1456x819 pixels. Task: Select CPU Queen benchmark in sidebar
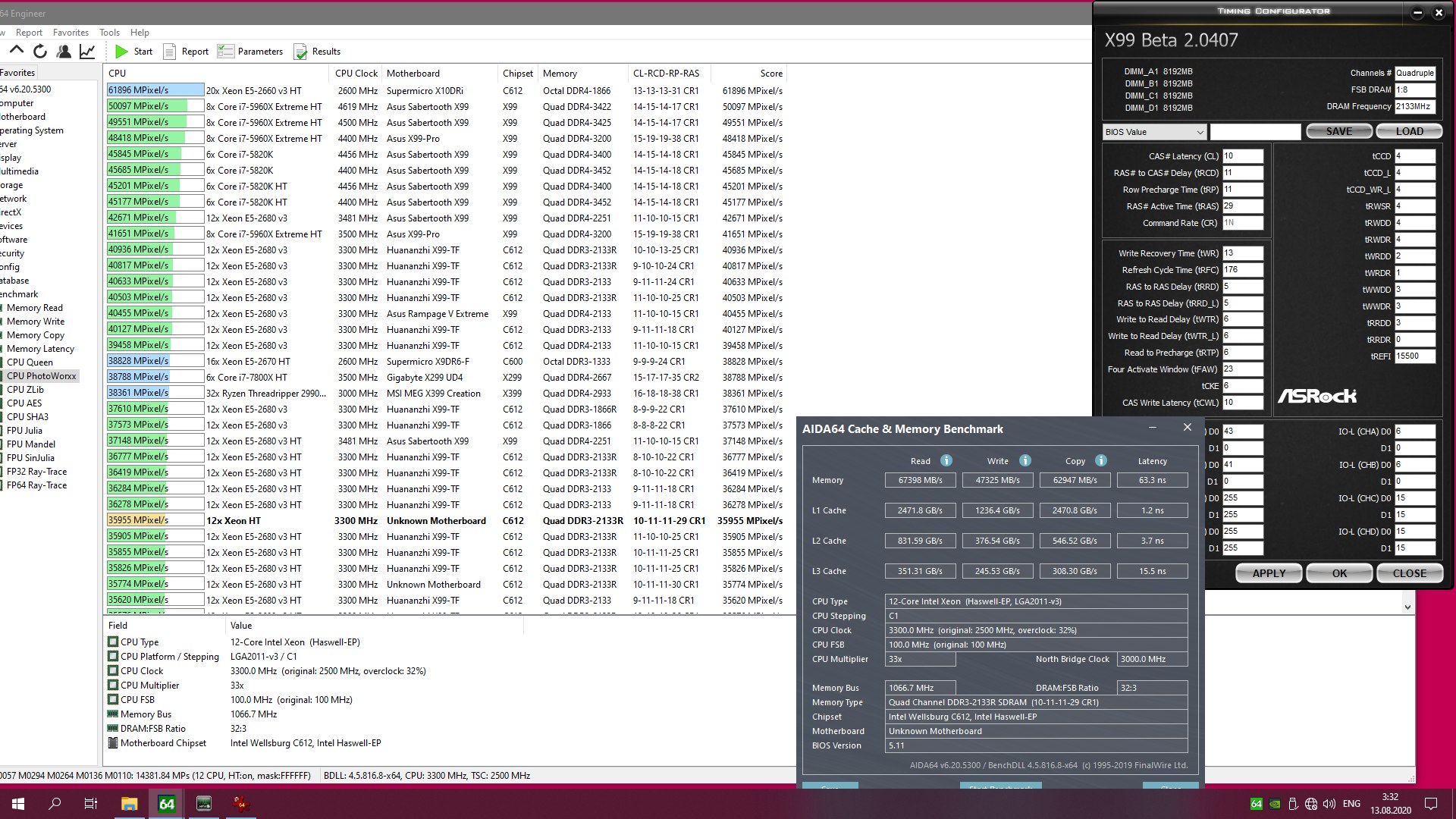30,362
